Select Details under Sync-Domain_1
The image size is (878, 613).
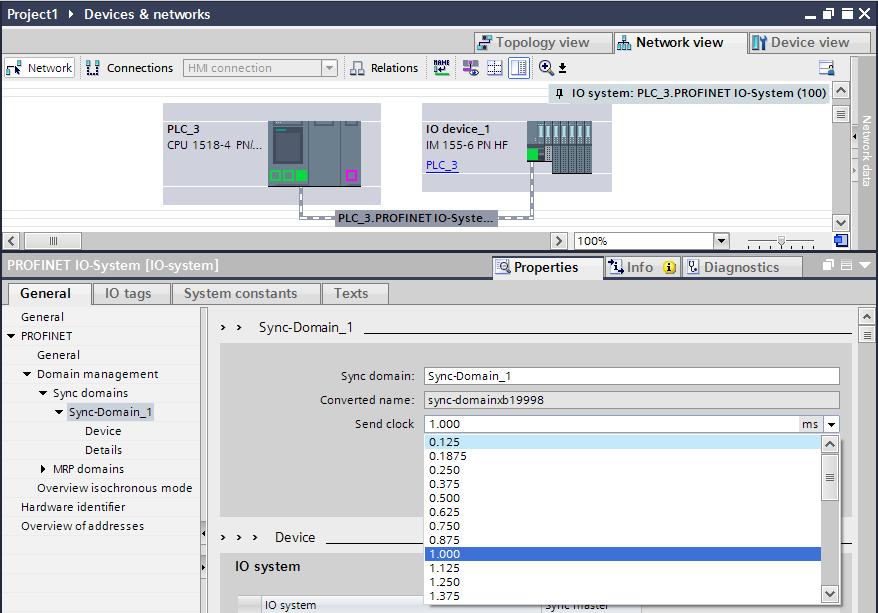(x=104, y=450)
